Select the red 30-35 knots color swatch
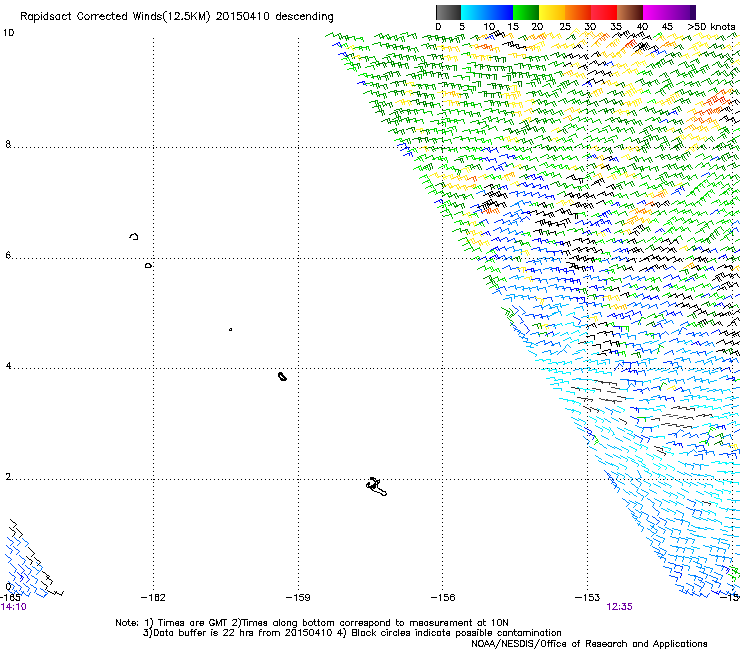Image resolution: width=740 pixels, height=650 pixels. (x=604, y=12)
